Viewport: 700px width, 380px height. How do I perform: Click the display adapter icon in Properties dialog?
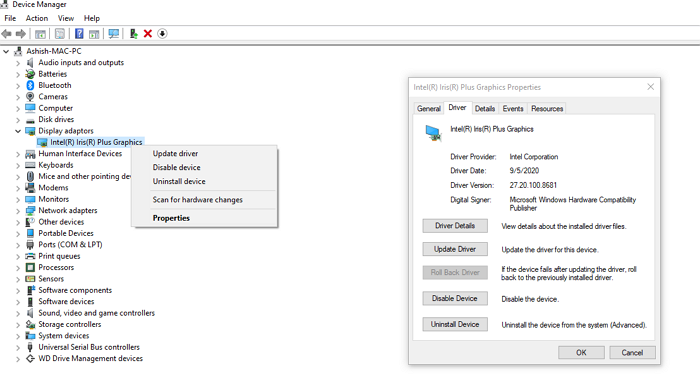(433, 134)
